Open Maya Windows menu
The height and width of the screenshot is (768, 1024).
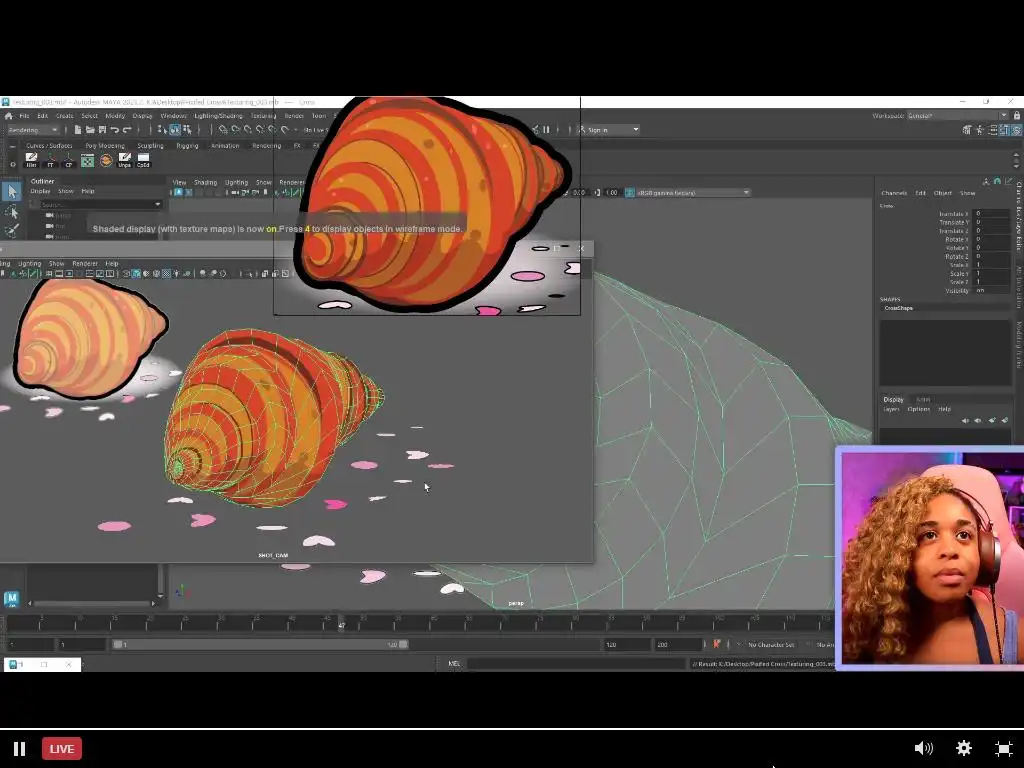(174, 116)
